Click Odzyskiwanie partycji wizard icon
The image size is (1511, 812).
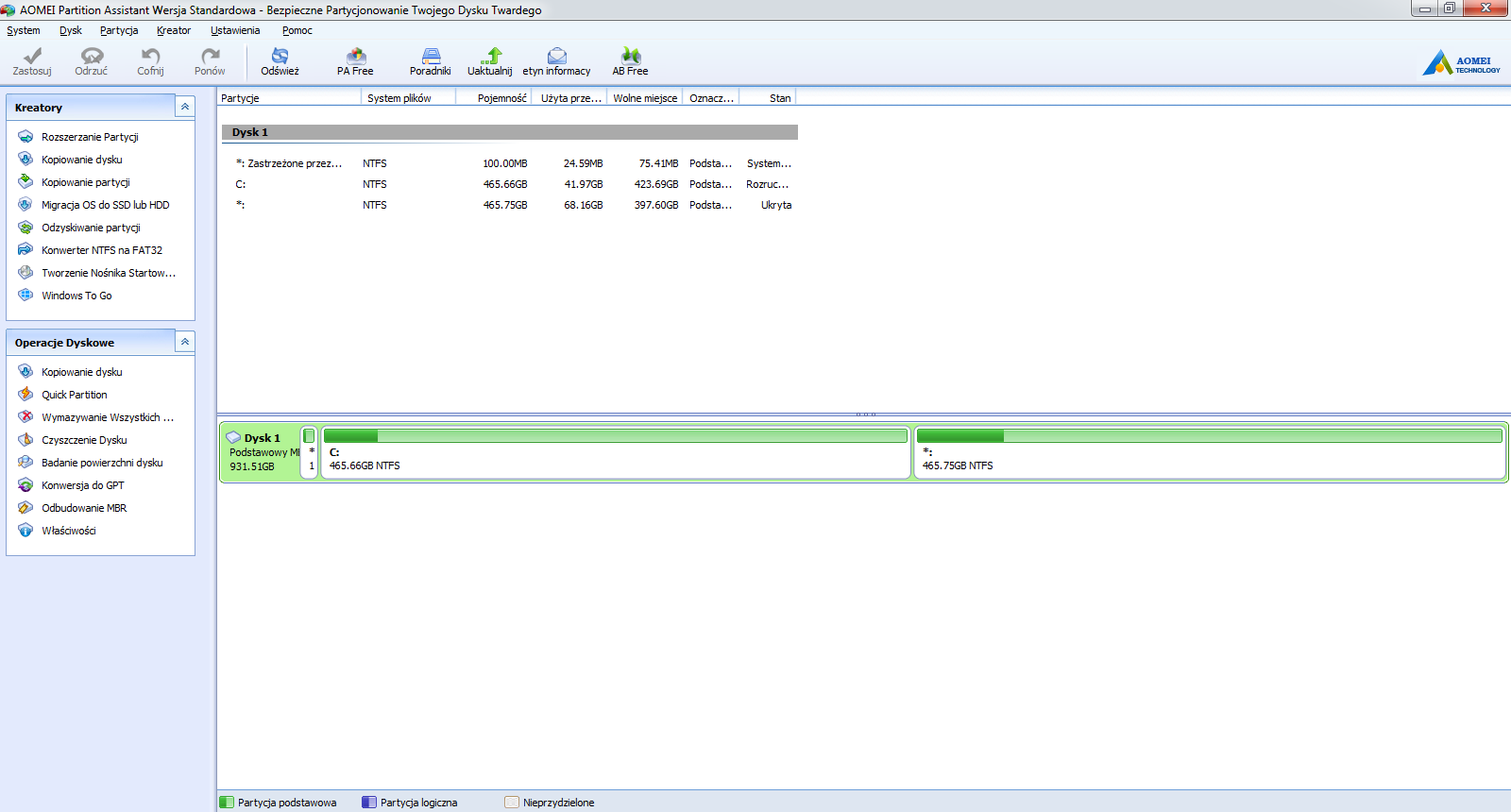[25, 228]
